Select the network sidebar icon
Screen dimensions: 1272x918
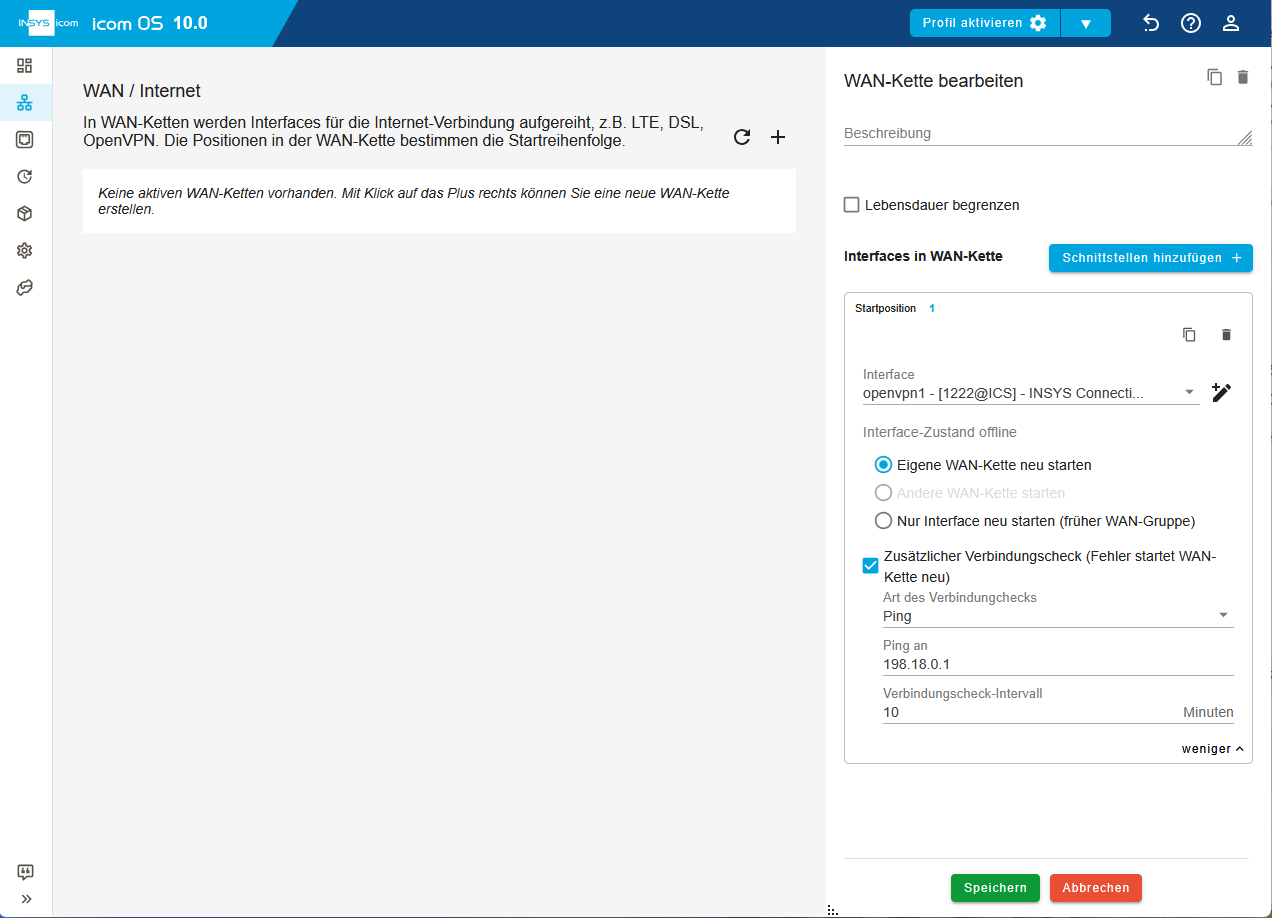pyautogui.click(x=25, y=103)
